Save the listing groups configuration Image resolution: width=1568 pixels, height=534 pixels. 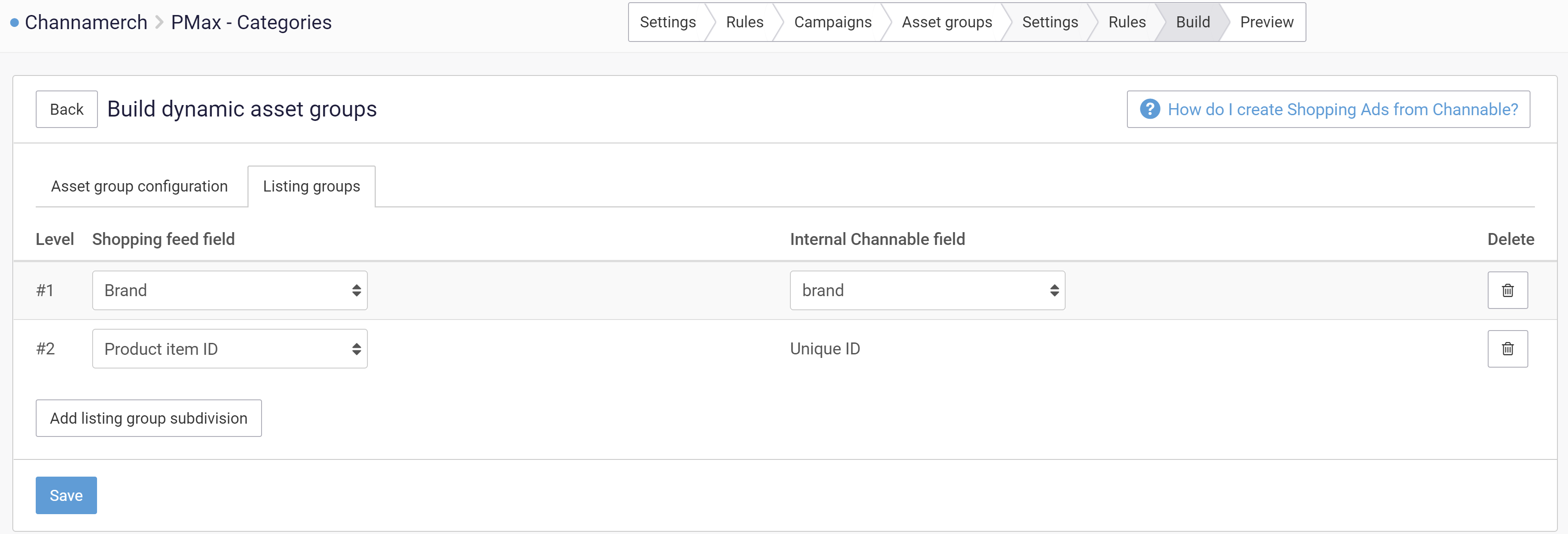(x=66, y=496)
